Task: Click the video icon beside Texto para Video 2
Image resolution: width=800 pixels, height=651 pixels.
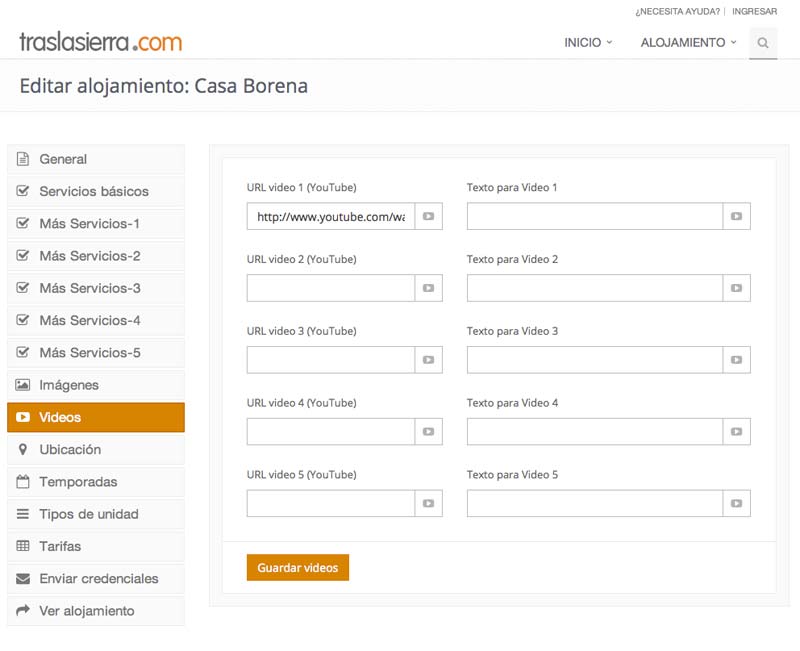Action: pyautogui.click(x=736, y=288)
